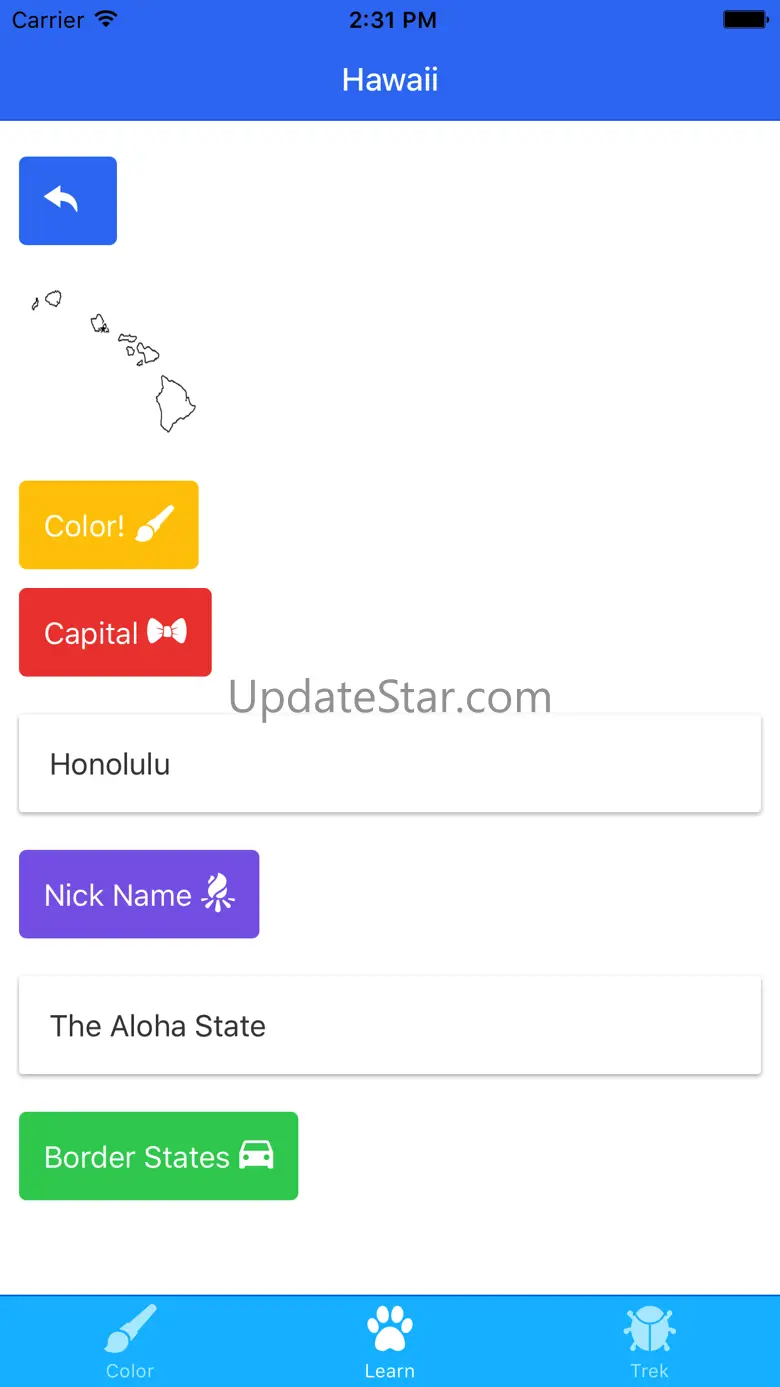
Task: Tap the paintbrush icon in bottom bar
Action: (130, 1328)
